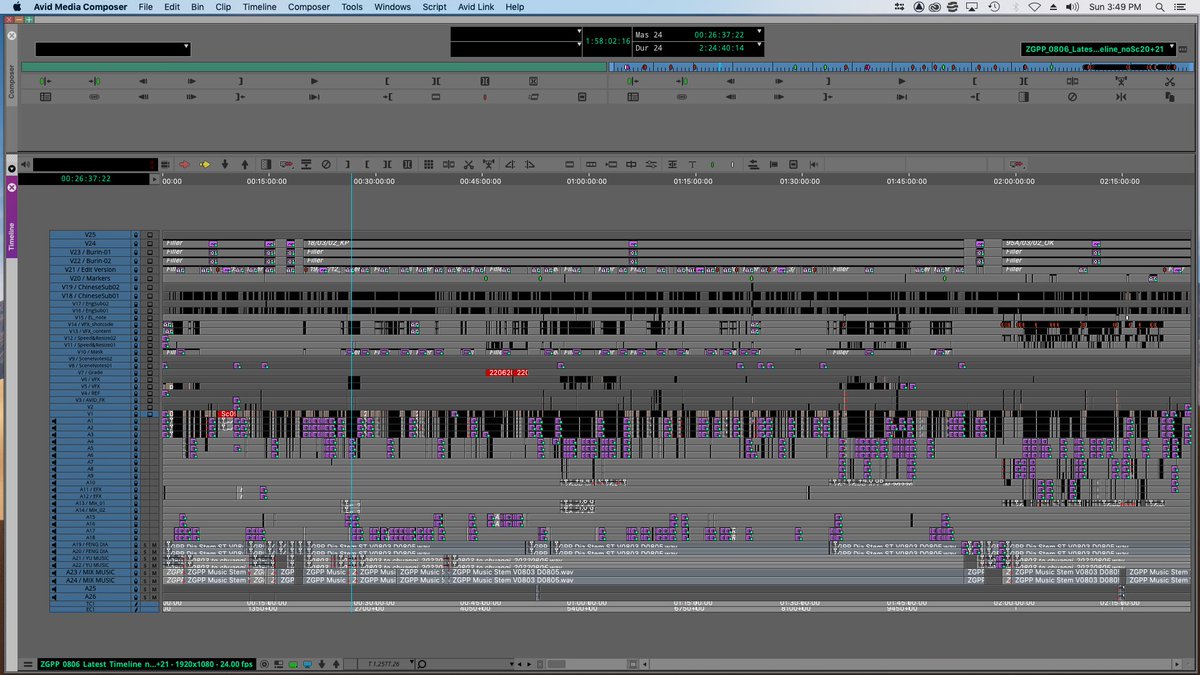This screenshot has height=675, width=1200.
Task: Click the red Lift/Overwrite segment mode arrow
Action: coord(185,164)
